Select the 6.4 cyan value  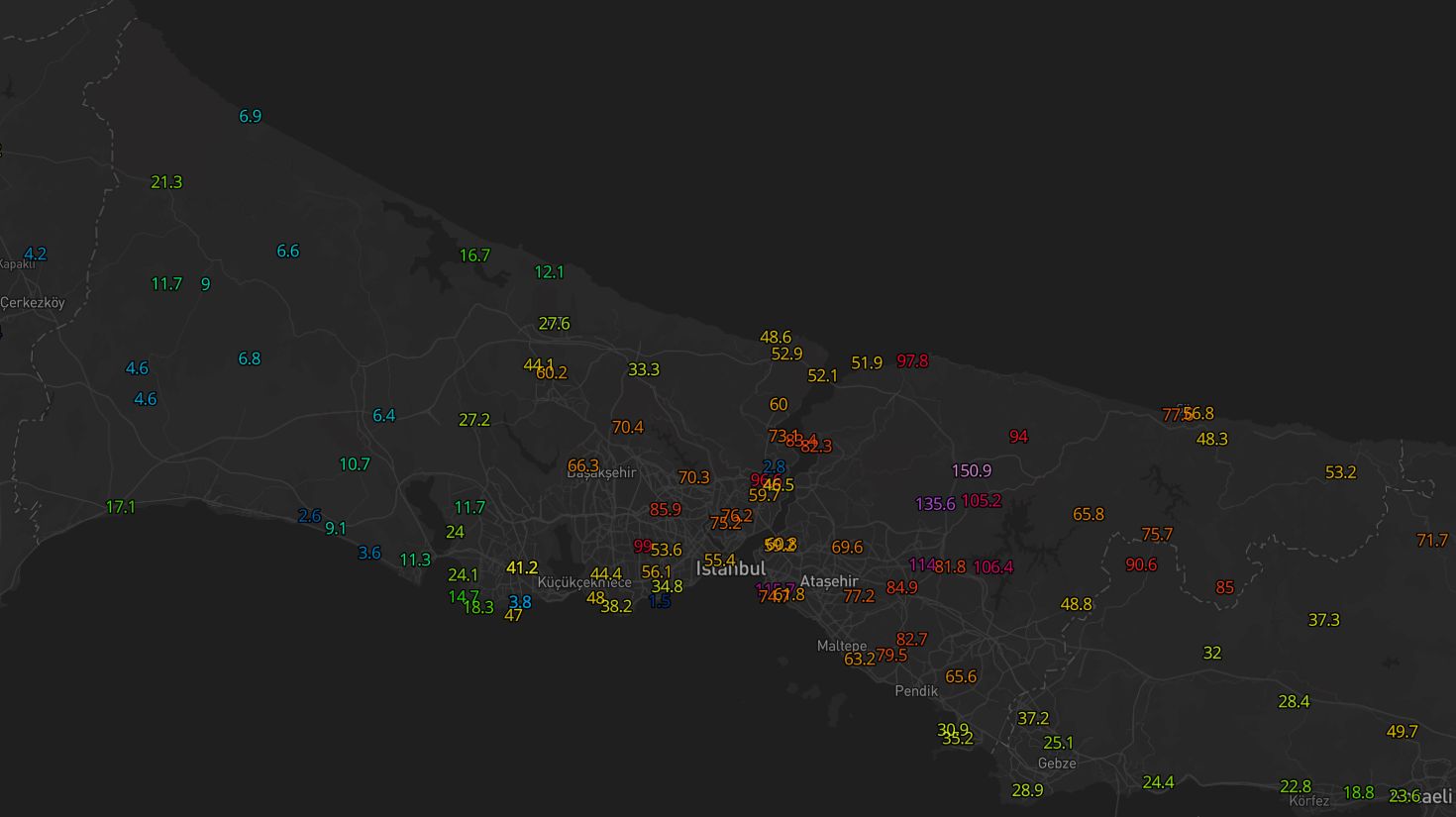pos(383,416)
